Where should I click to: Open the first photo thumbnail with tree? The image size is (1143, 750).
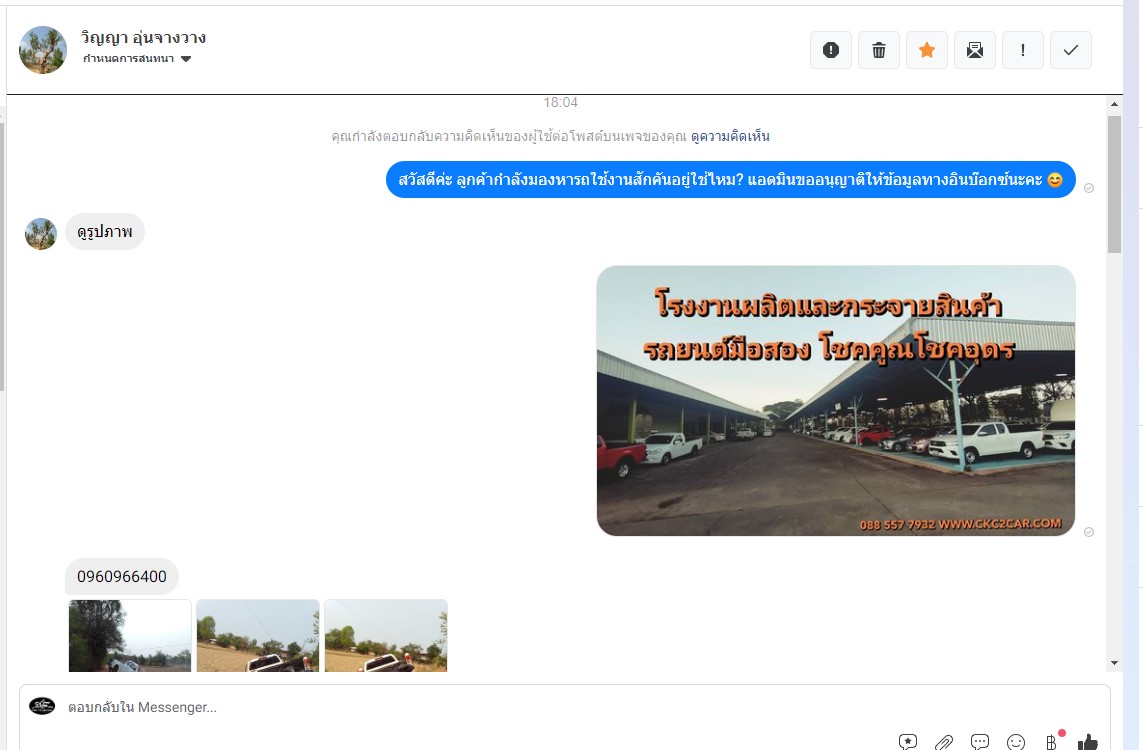pyautogui.click(x=130, y=636)
